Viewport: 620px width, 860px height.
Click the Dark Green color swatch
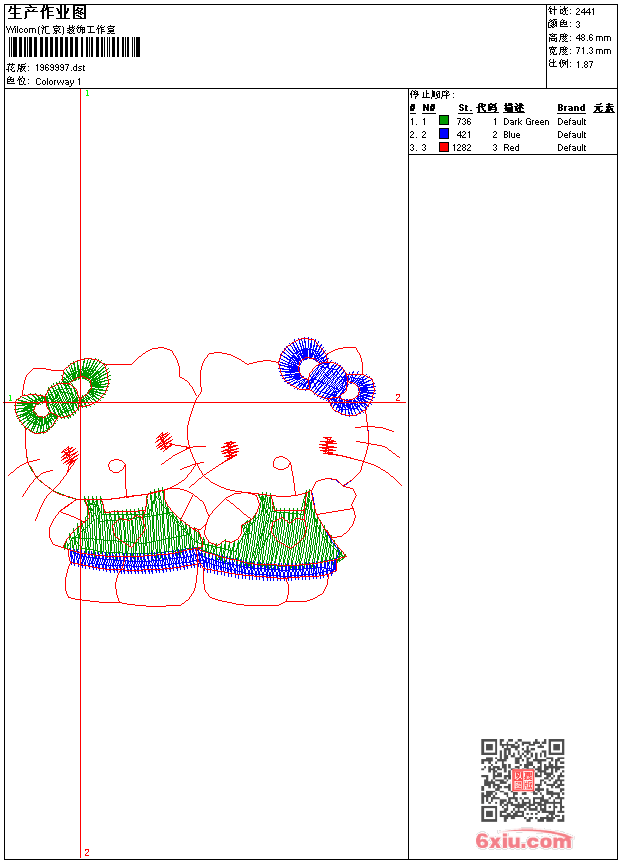tap(444, 121)
